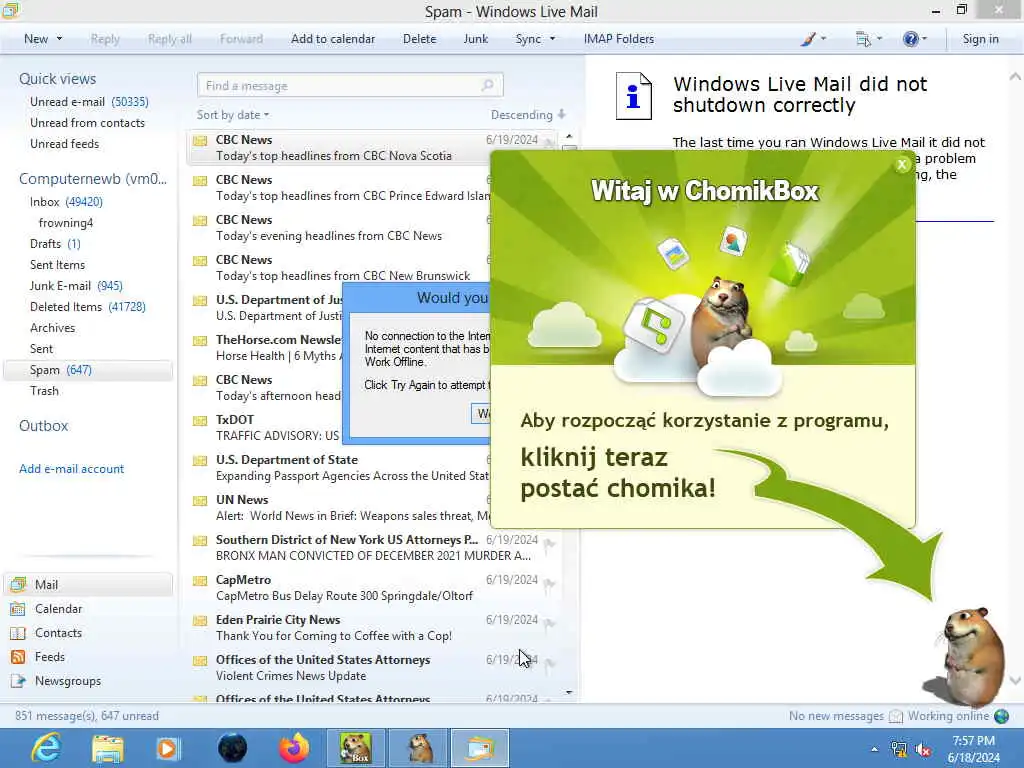Select Unread from contacts quick view
Image resolution: width=1024 pixels, height=768 pixels.
87,123
